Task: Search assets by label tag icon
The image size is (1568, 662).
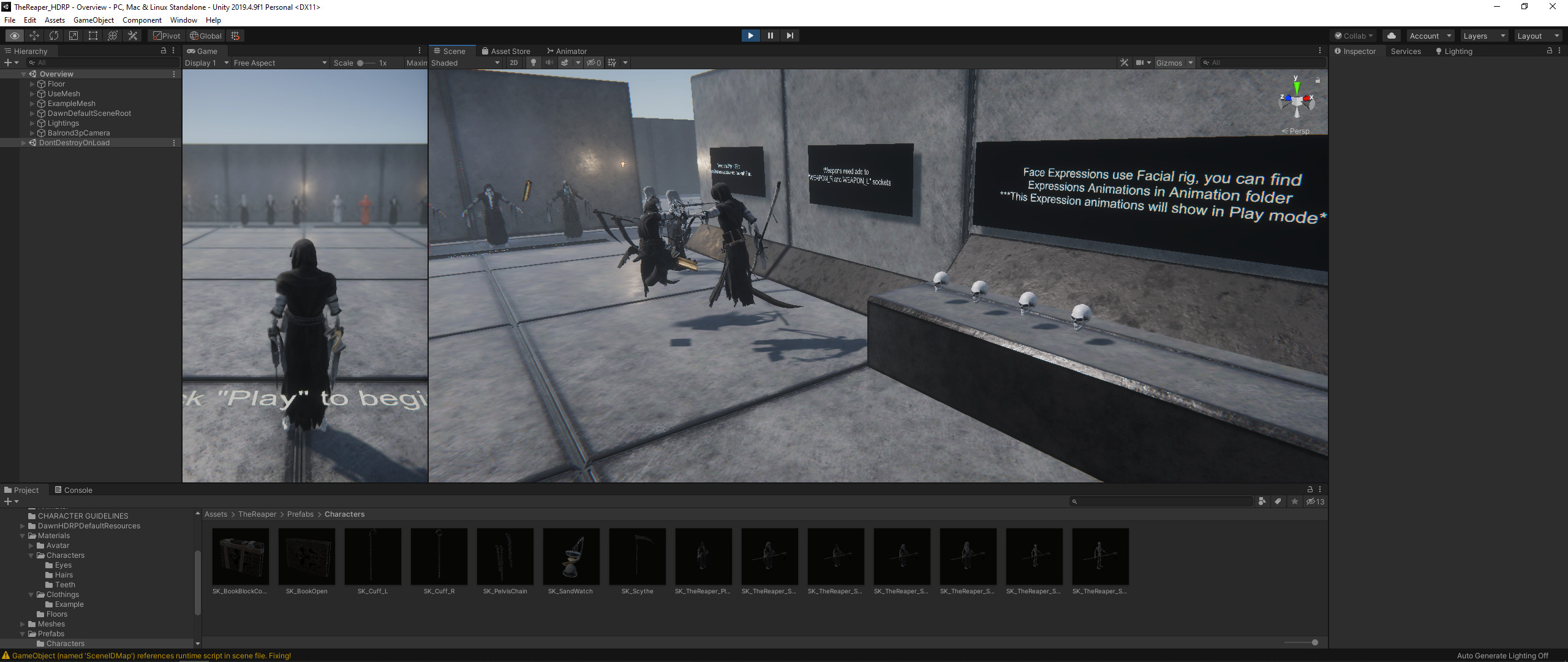Action: pos(1278,501)
